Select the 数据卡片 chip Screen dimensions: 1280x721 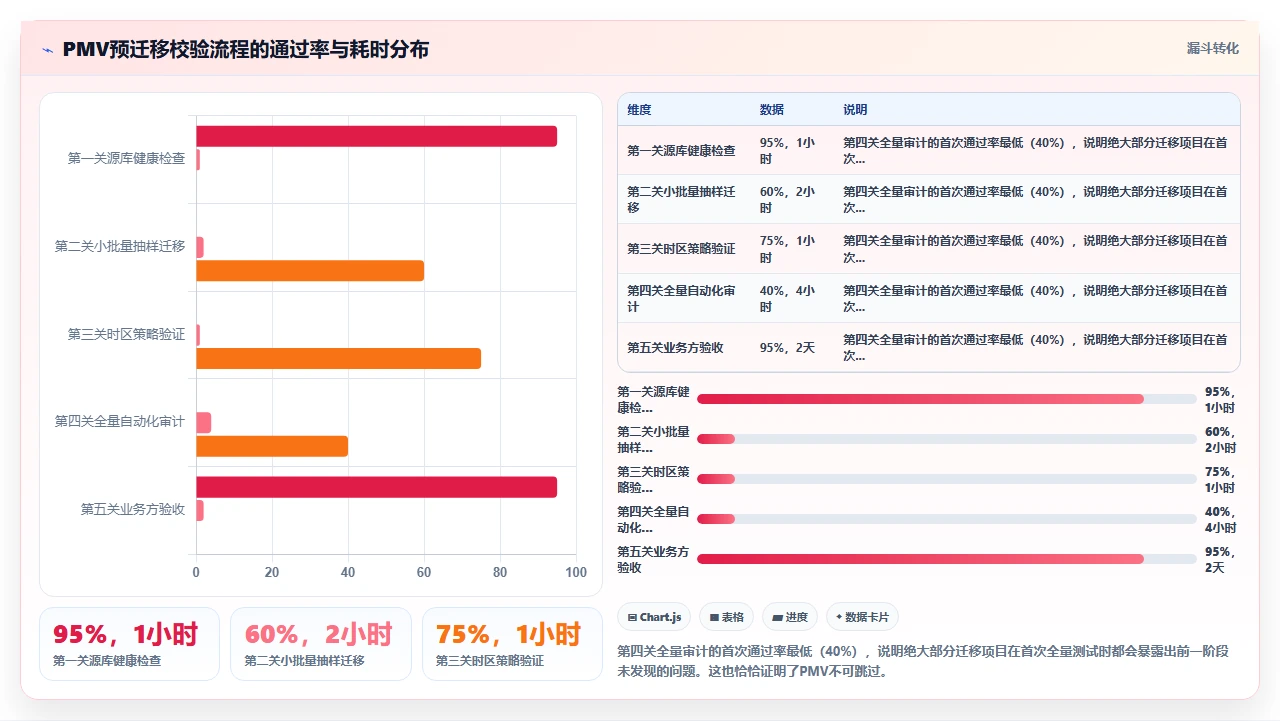tap(862, 617)
